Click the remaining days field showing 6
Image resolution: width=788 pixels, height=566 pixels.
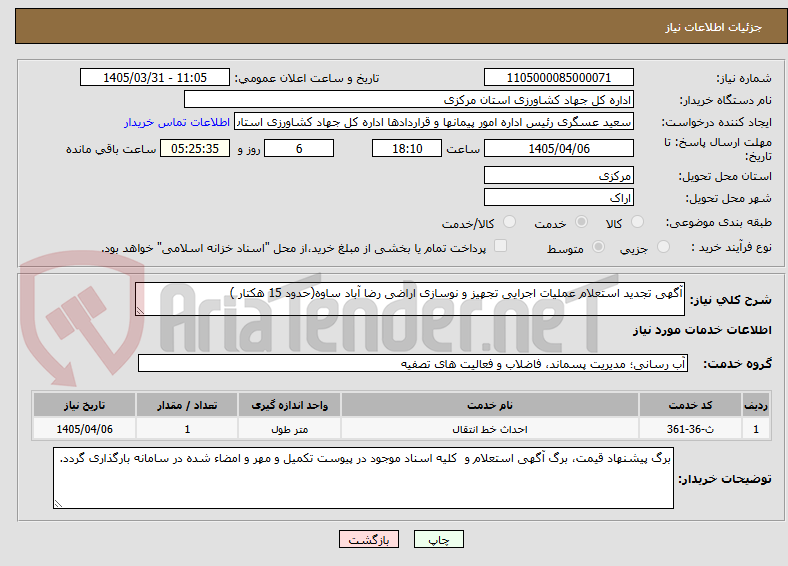[299, 148]
